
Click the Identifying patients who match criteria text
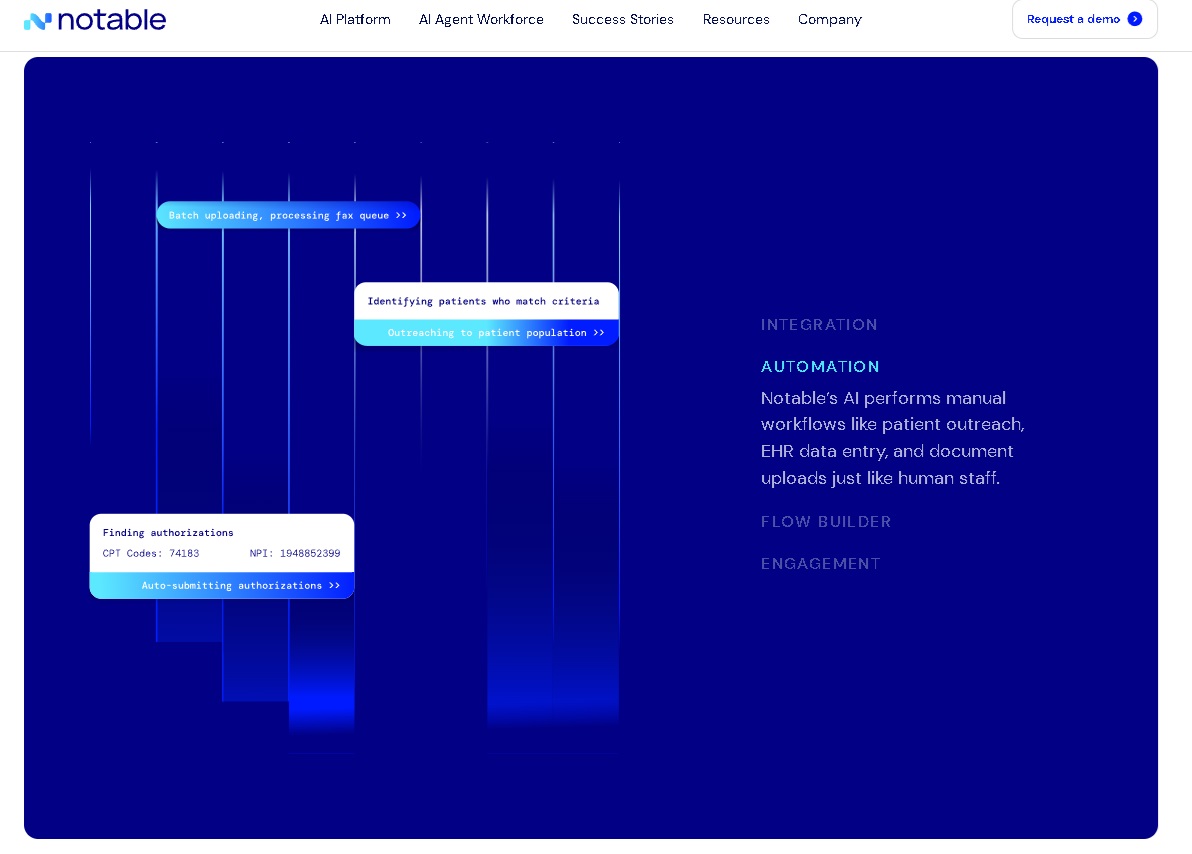point(483,301)
